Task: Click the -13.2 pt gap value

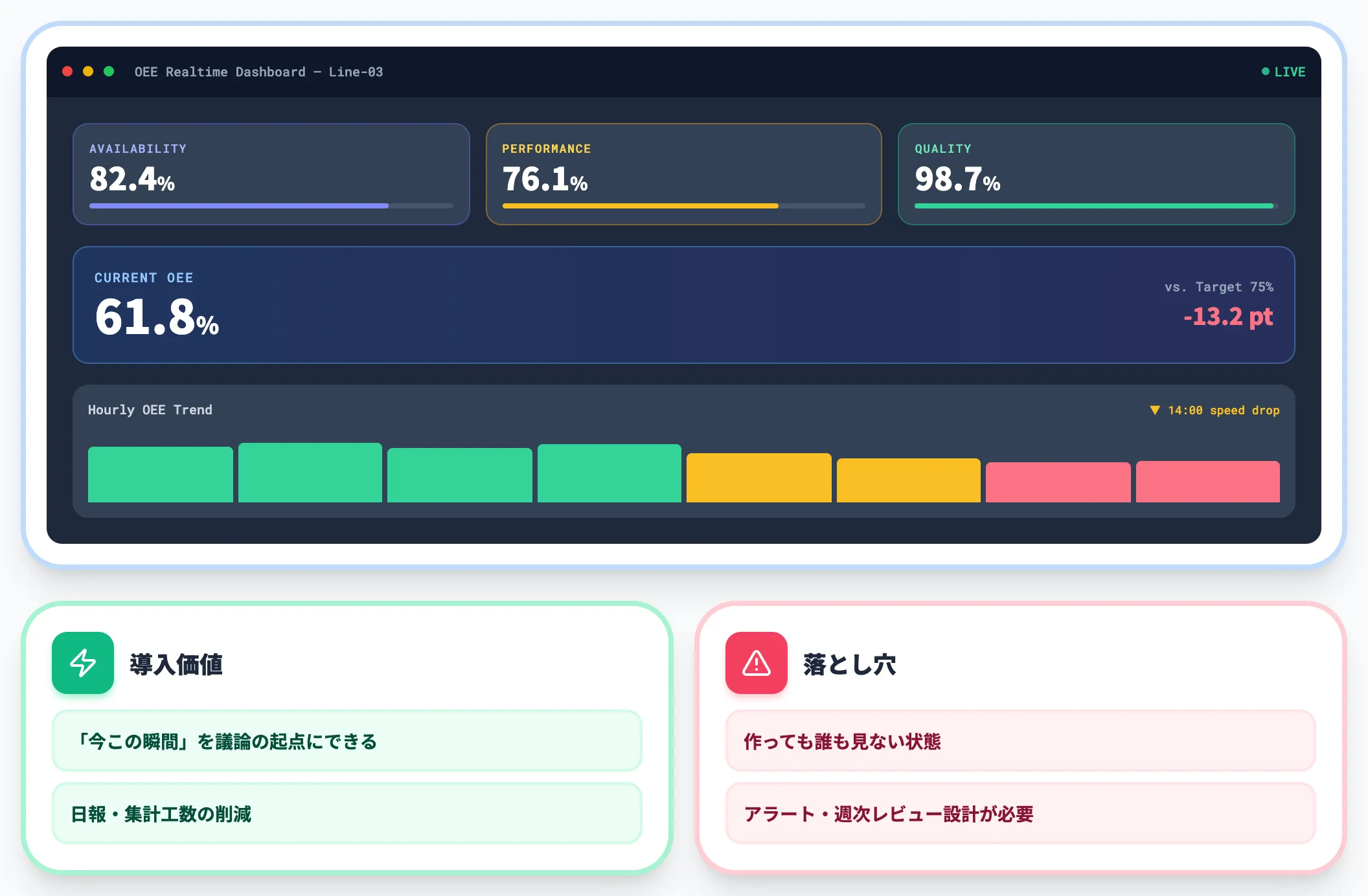Action: [x=1229, y=317]
